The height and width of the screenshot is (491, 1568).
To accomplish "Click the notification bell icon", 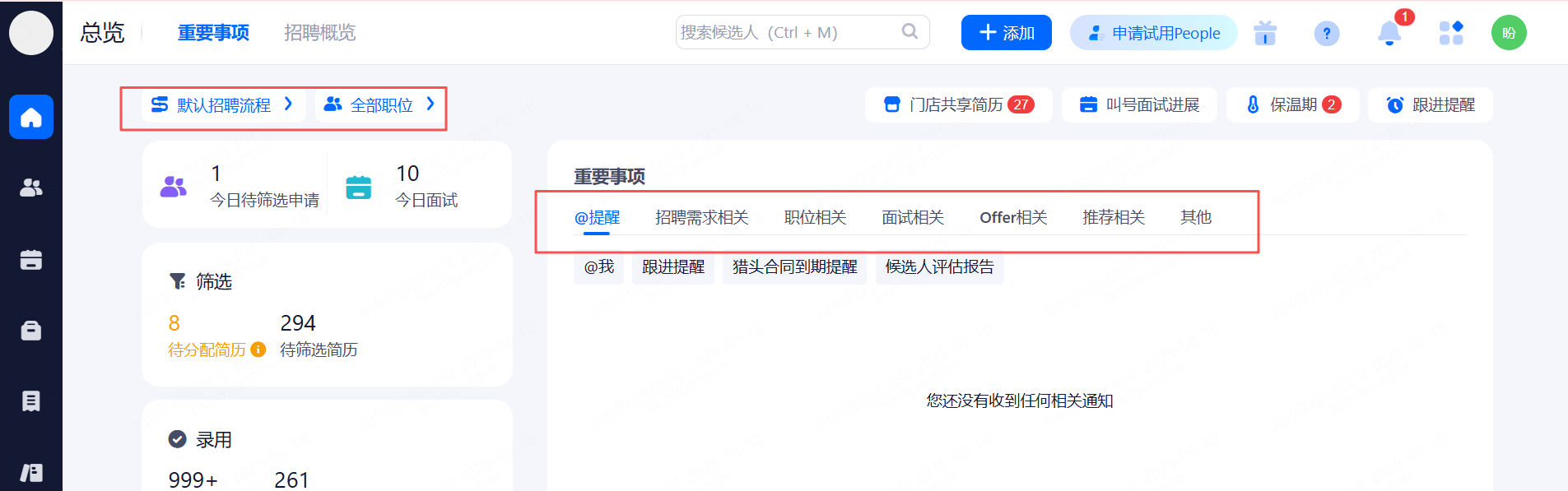I will [1389, 34].
